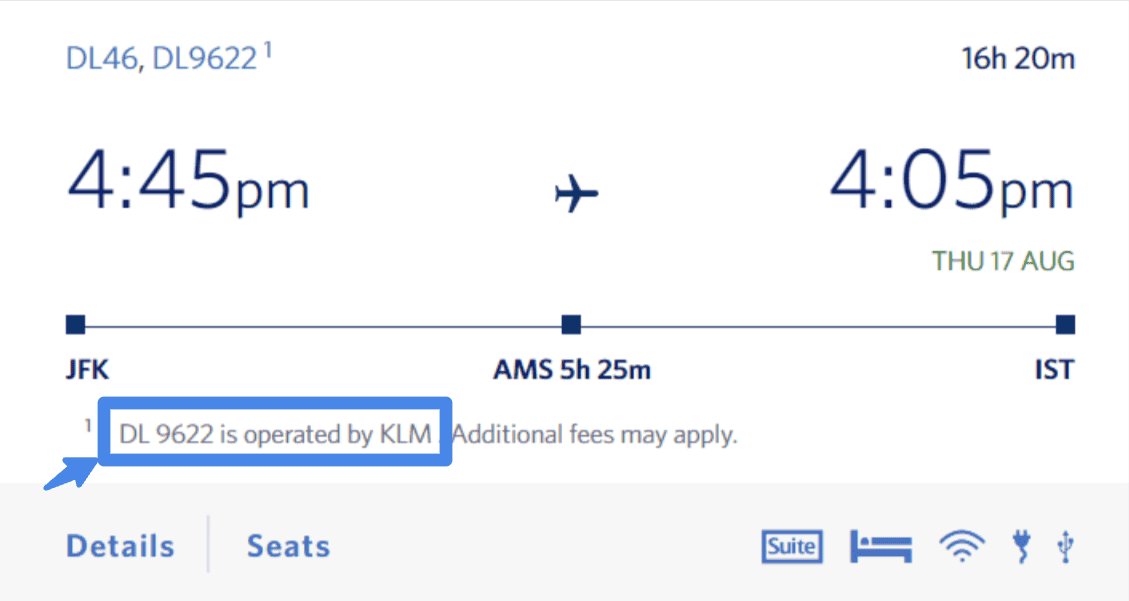Switch to the Seats tab
Viewport: 1129px width, 601px height.
tap(288, 545)
